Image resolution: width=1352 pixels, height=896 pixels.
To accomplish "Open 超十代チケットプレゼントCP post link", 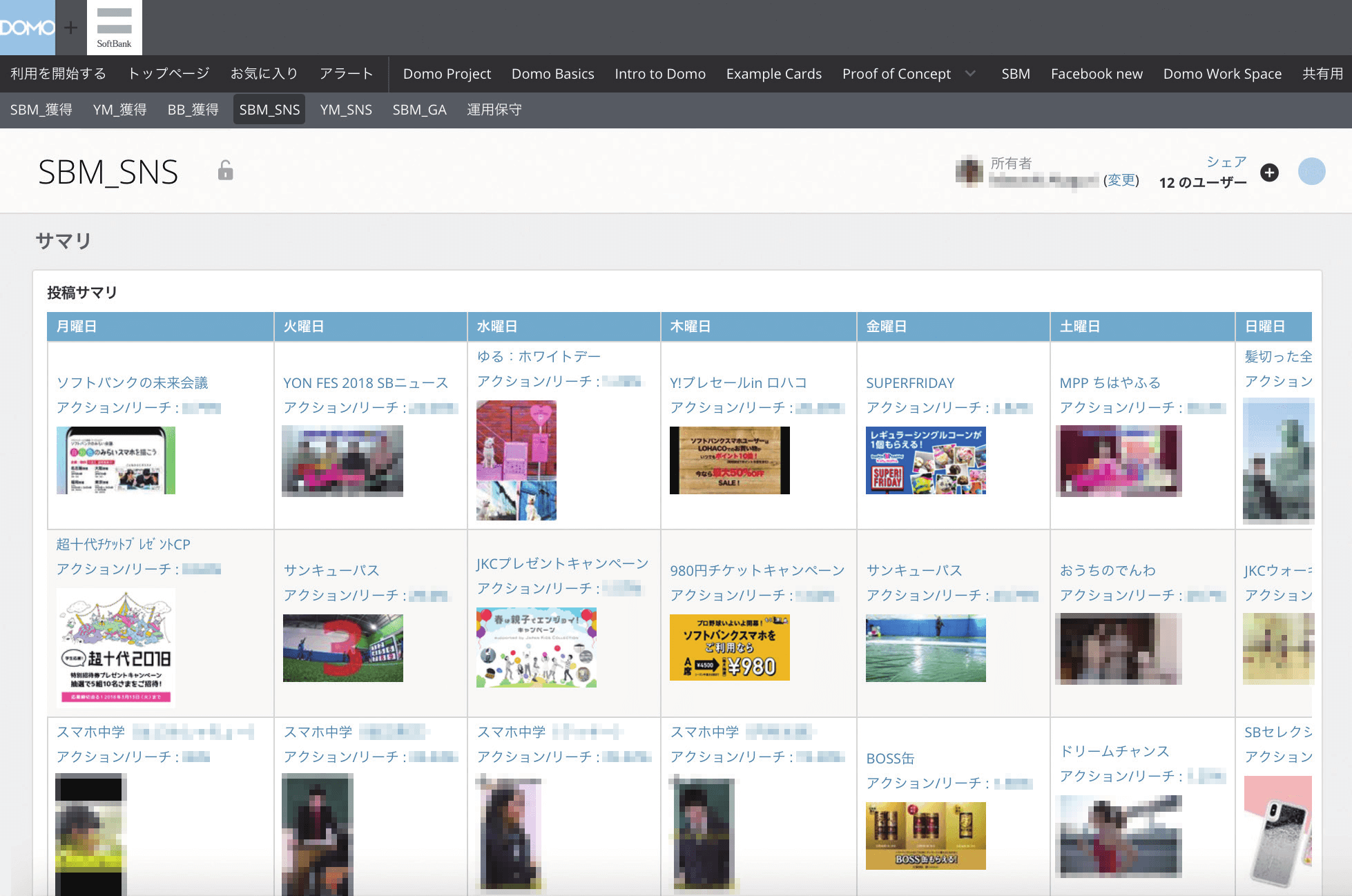I will click(123, 544).
